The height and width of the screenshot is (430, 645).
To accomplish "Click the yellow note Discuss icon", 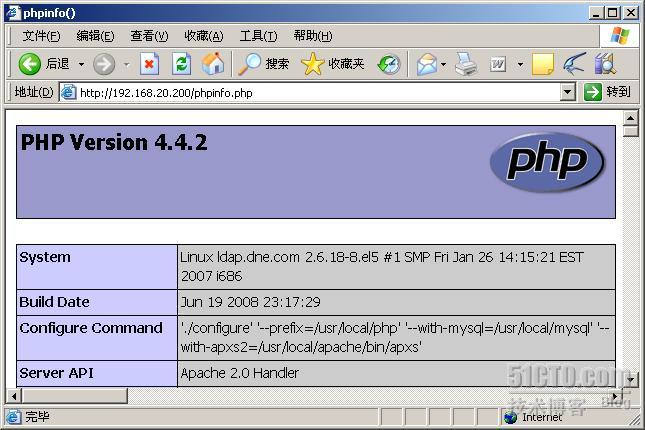I will pos(543,64).
